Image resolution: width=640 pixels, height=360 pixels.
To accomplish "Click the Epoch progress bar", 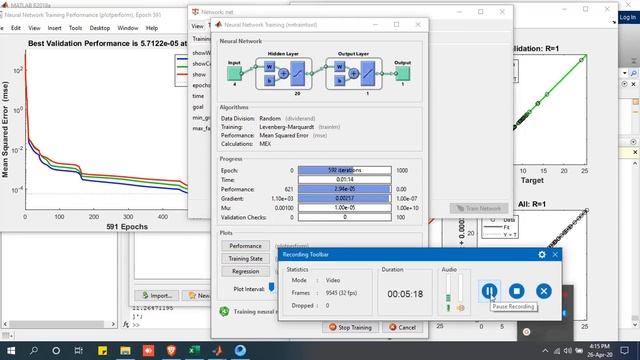I will tap(344, 170).
